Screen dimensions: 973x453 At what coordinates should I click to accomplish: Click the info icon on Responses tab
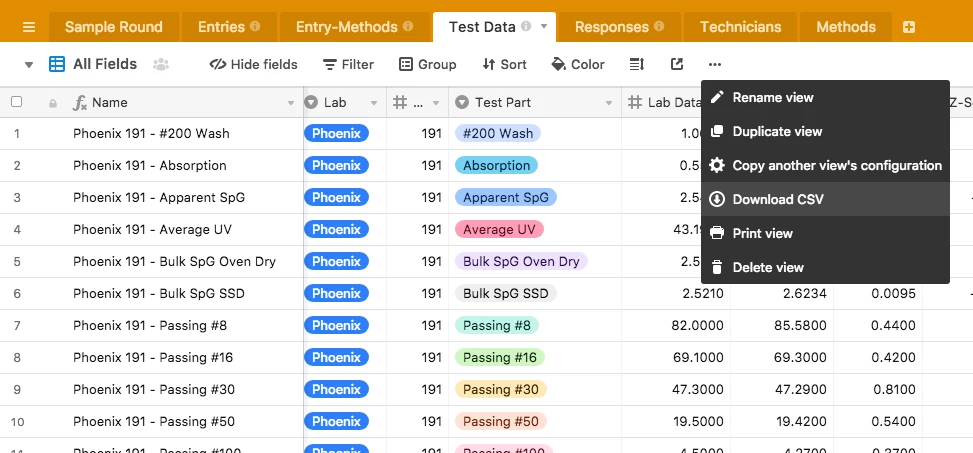click(659, 27)
